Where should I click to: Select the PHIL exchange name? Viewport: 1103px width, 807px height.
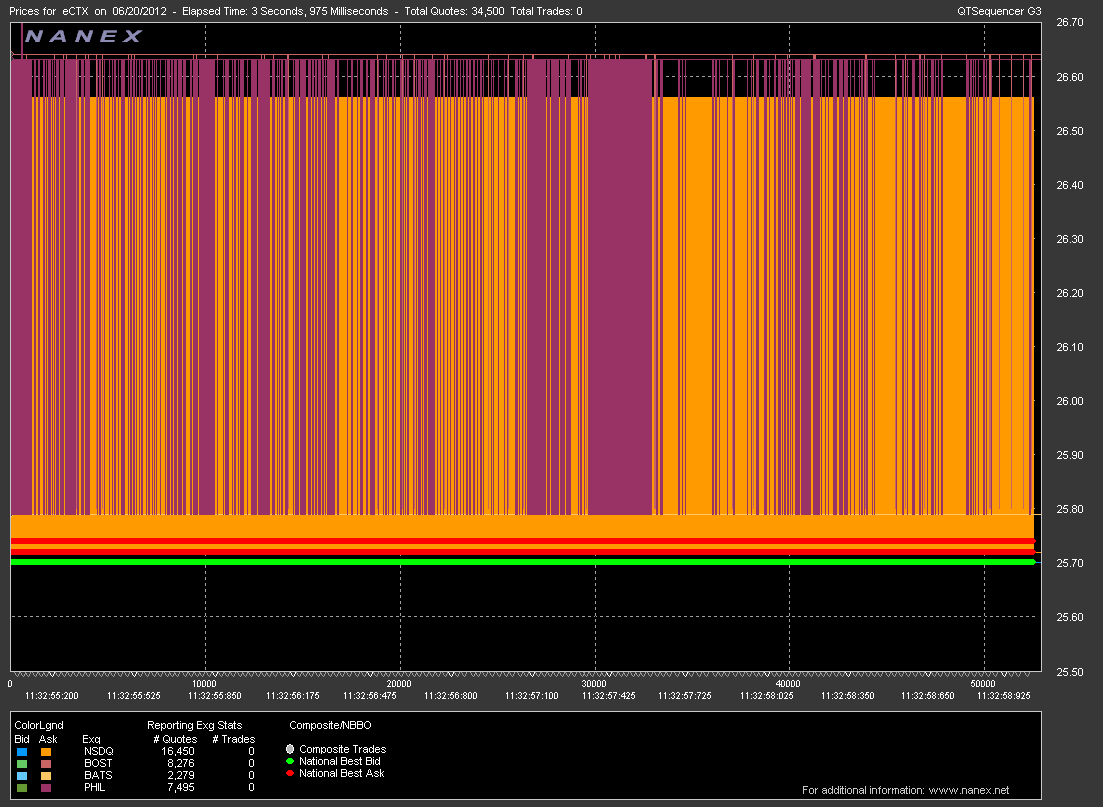[95, 787]
